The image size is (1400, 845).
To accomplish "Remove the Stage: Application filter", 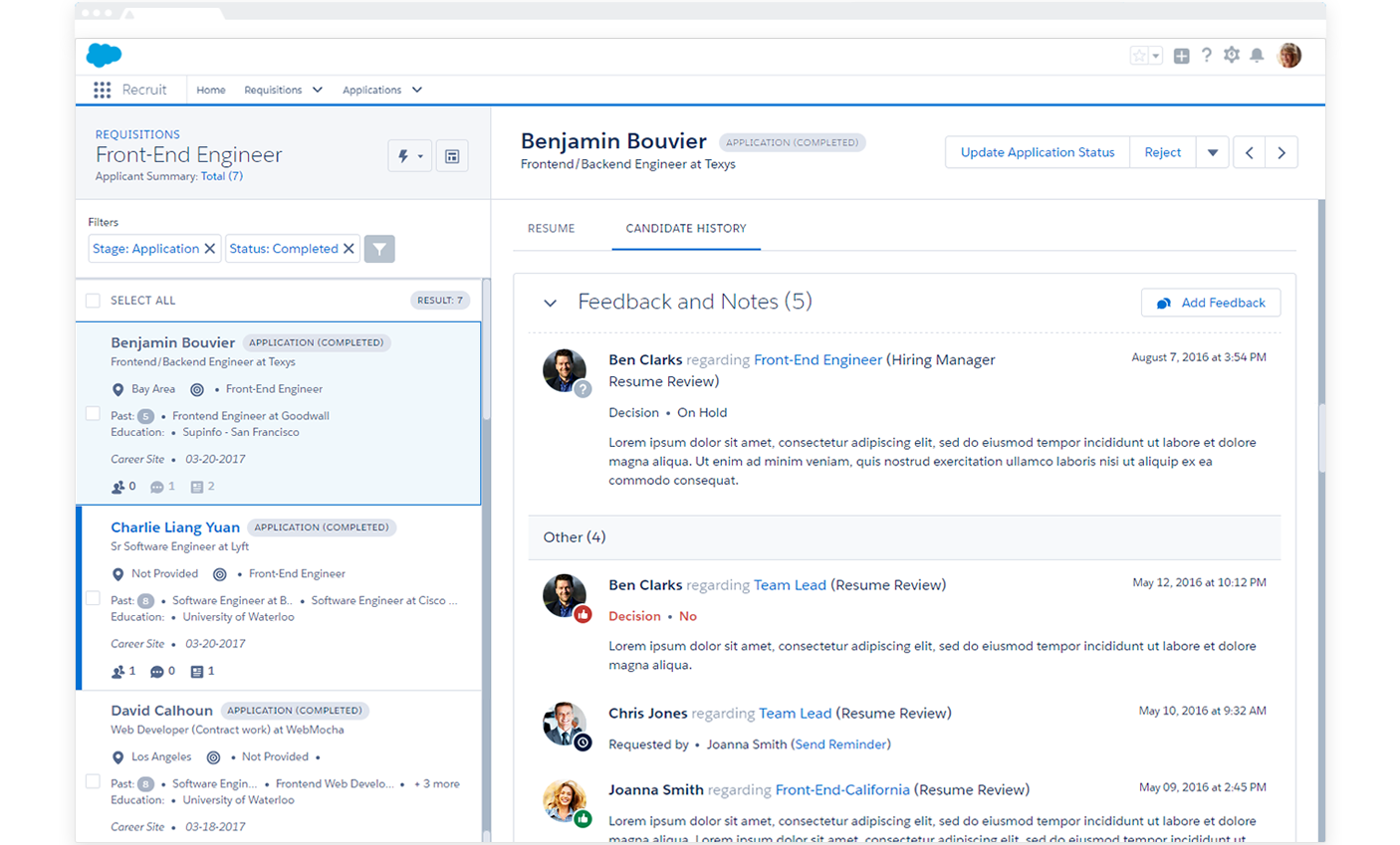I will click(x=210, y=249).
